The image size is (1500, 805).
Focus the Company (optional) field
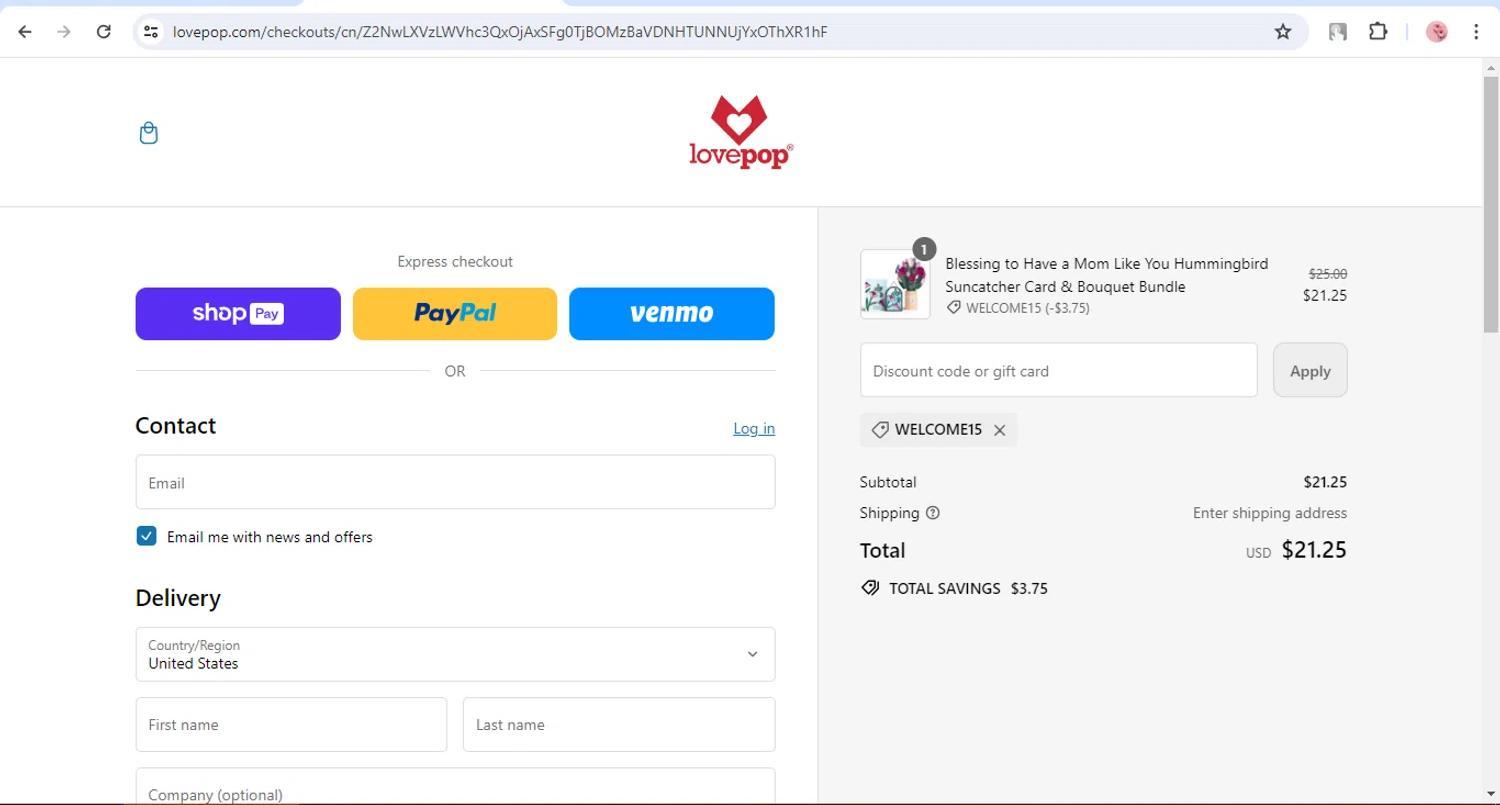(455, 786)
